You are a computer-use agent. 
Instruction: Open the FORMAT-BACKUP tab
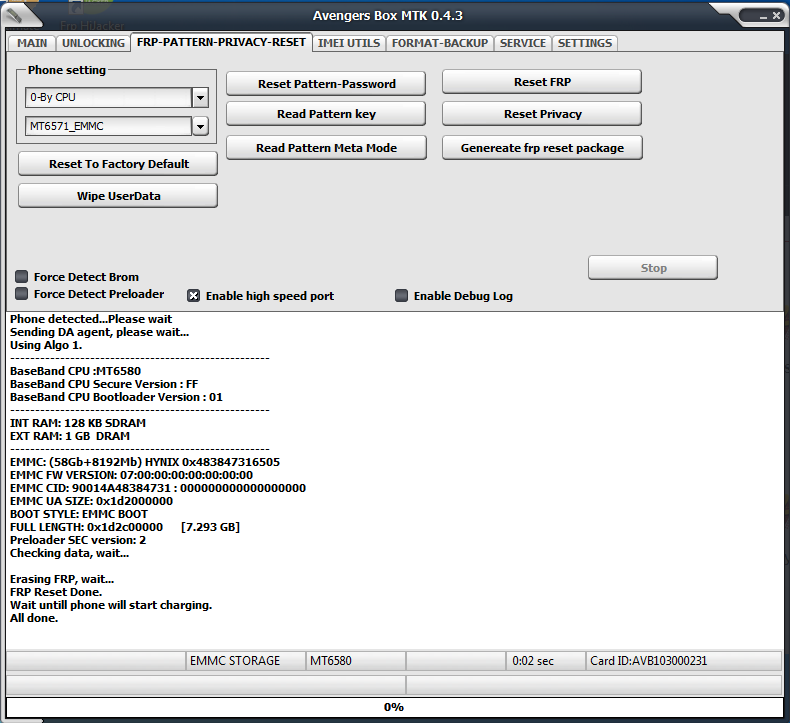(440, 43)
